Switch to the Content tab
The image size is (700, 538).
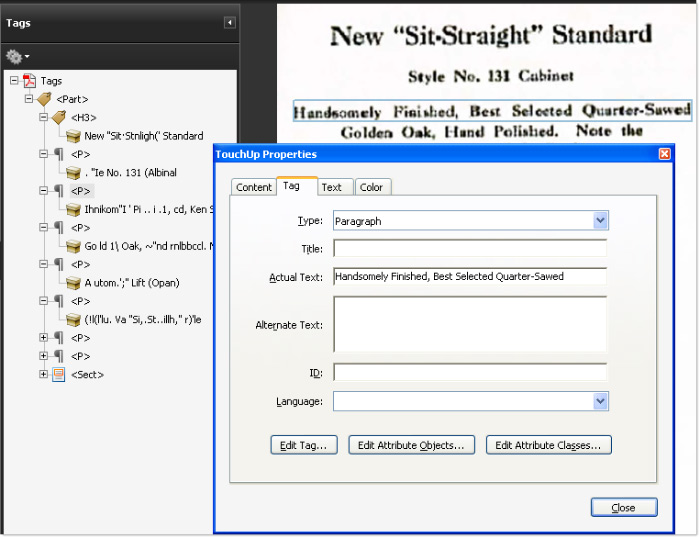click(254, 187)
